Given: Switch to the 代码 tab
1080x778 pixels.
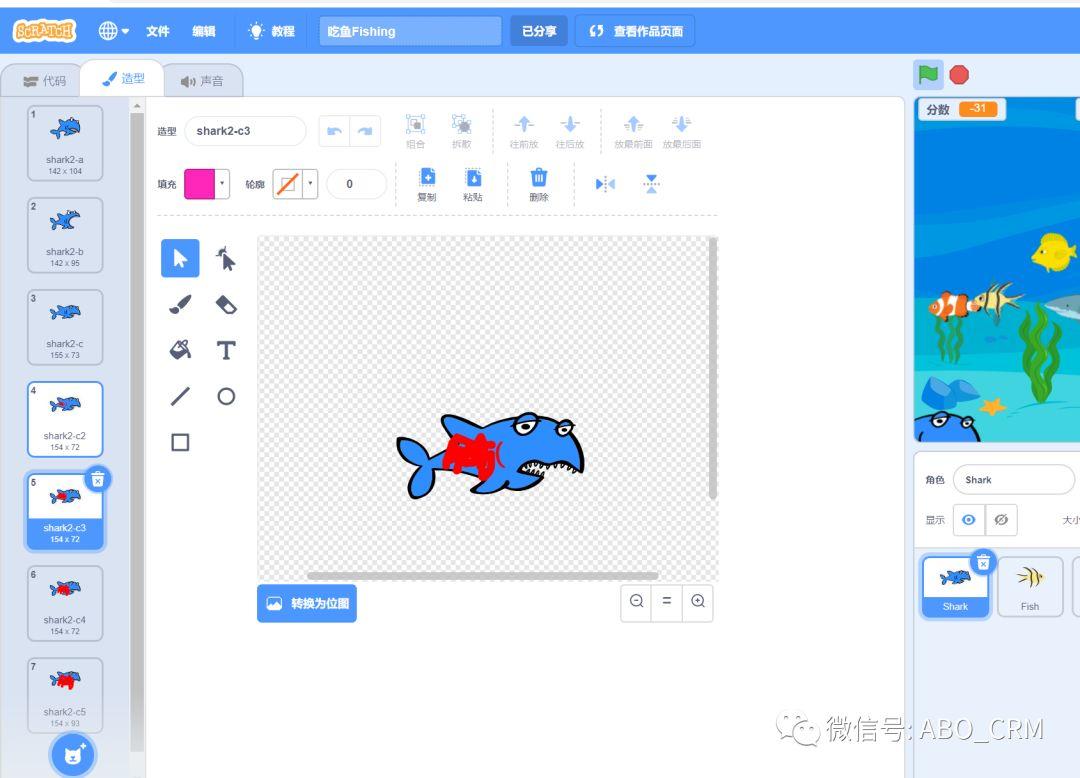Looking at the screenshot, I should pyautogui.click(x=43, y=81).
